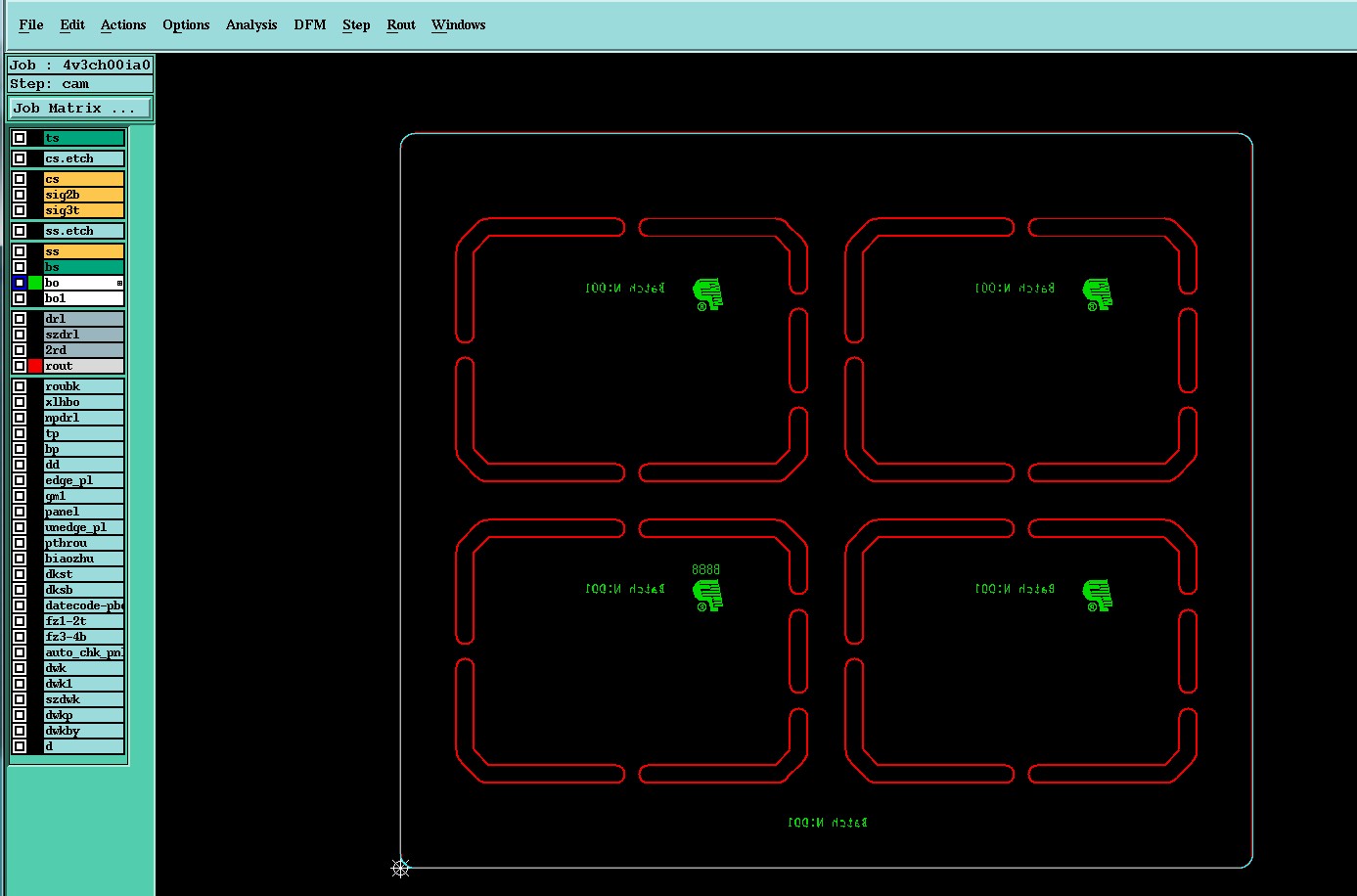Select the green logo in the top-right board
The width and height of the screenshot is (1357, 896).
coord(1097,294)
